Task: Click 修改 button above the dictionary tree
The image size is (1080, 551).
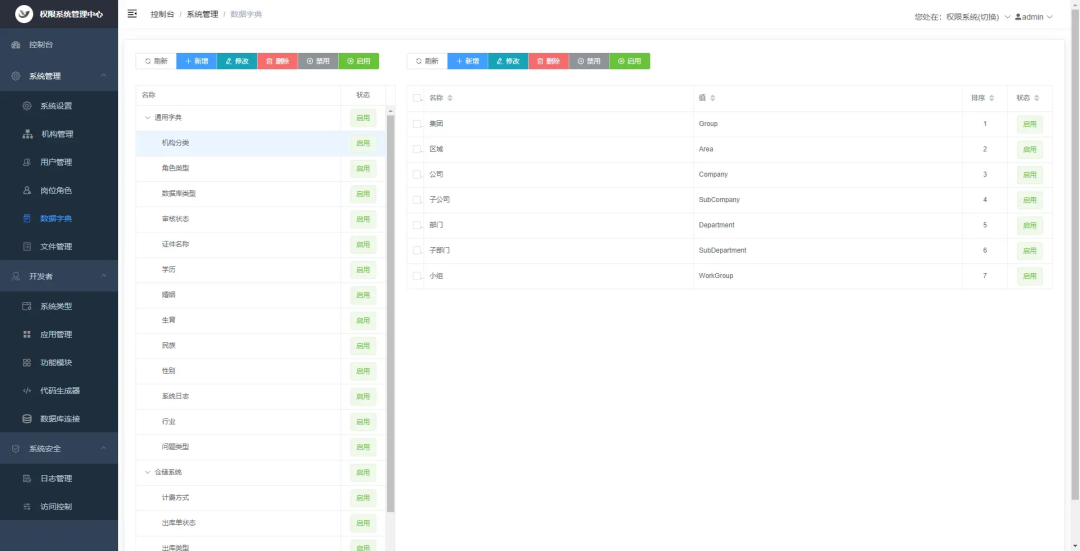Action: [237, 61]
